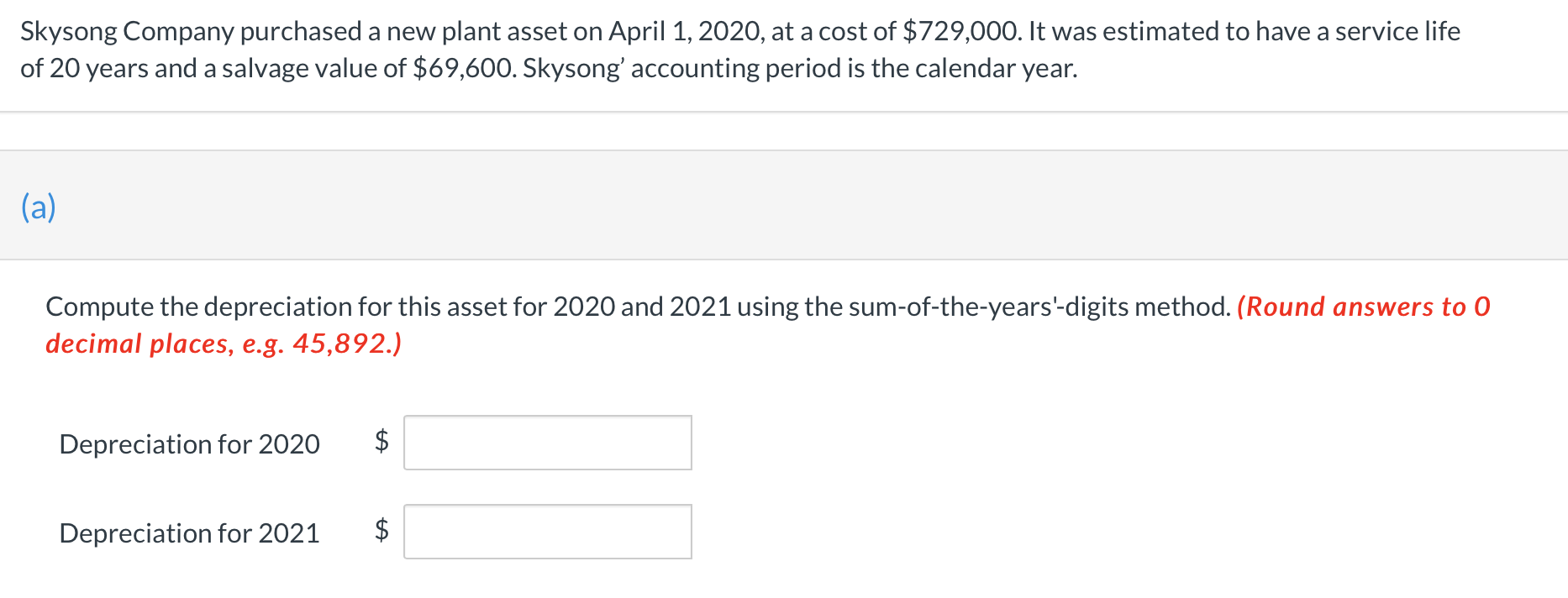
Task: Click the "Compute the depreciation" question sentence
Action: click(639, 307)
